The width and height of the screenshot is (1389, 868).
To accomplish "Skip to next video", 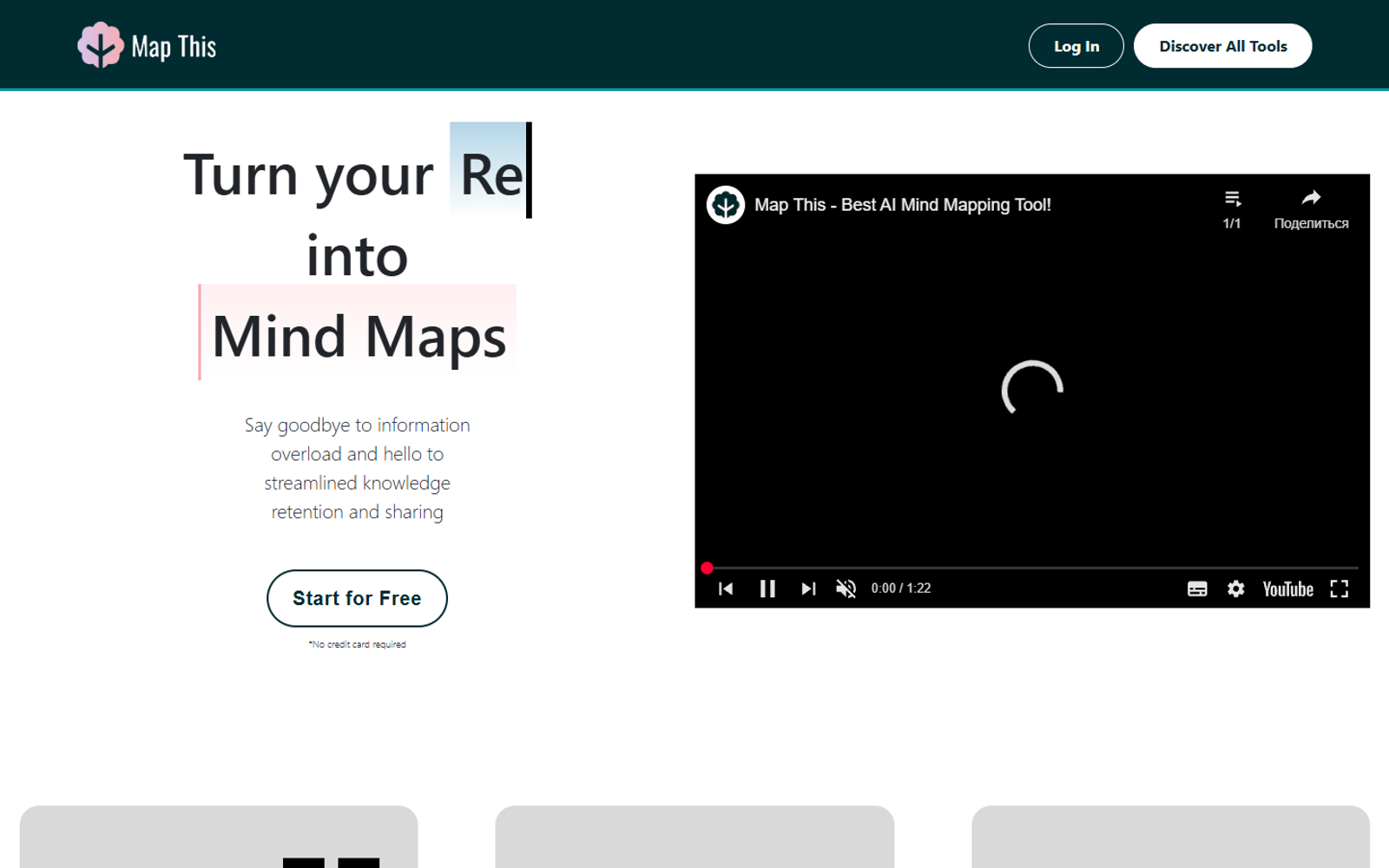I will pos(808,589).
